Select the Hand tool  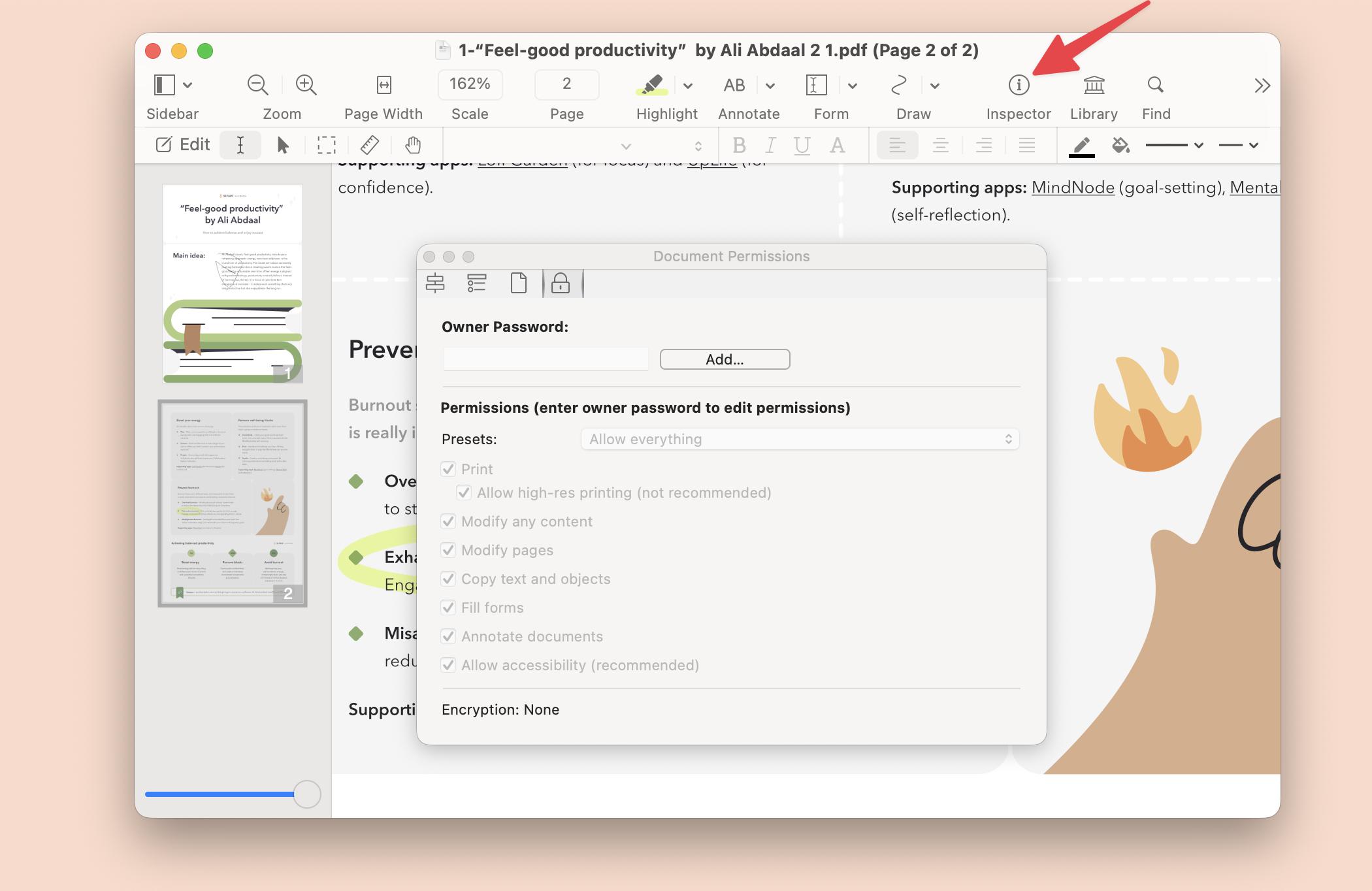tap(412, 144)
